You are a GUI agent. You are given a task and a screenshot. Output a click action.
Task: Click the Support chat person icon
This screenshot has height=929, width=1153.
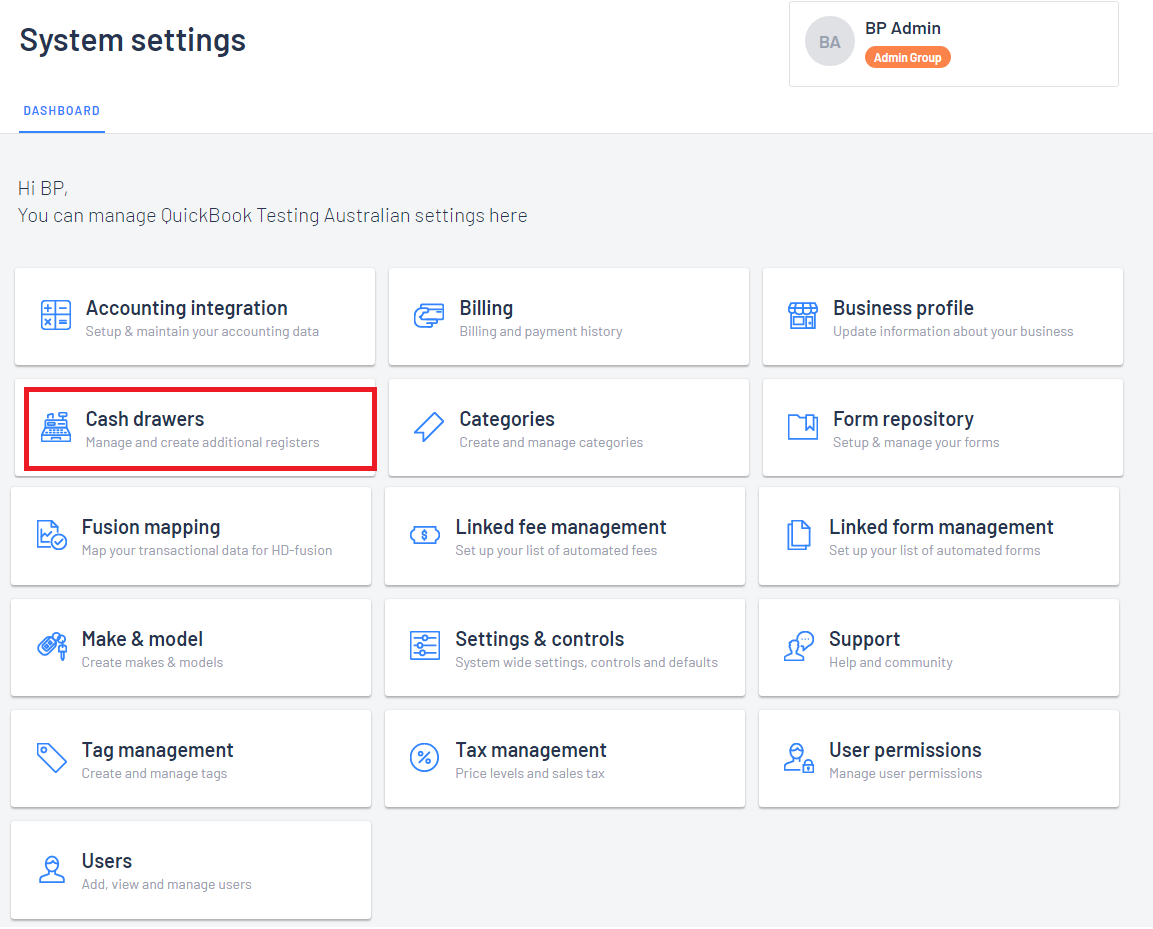tap(799, 646)
